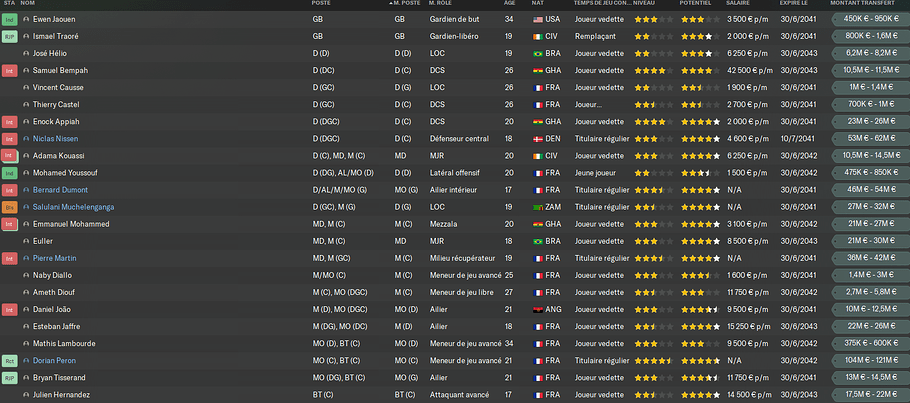
Task: Click the Angola flag in Daniel João's row
Action: (x=538, y=309)
